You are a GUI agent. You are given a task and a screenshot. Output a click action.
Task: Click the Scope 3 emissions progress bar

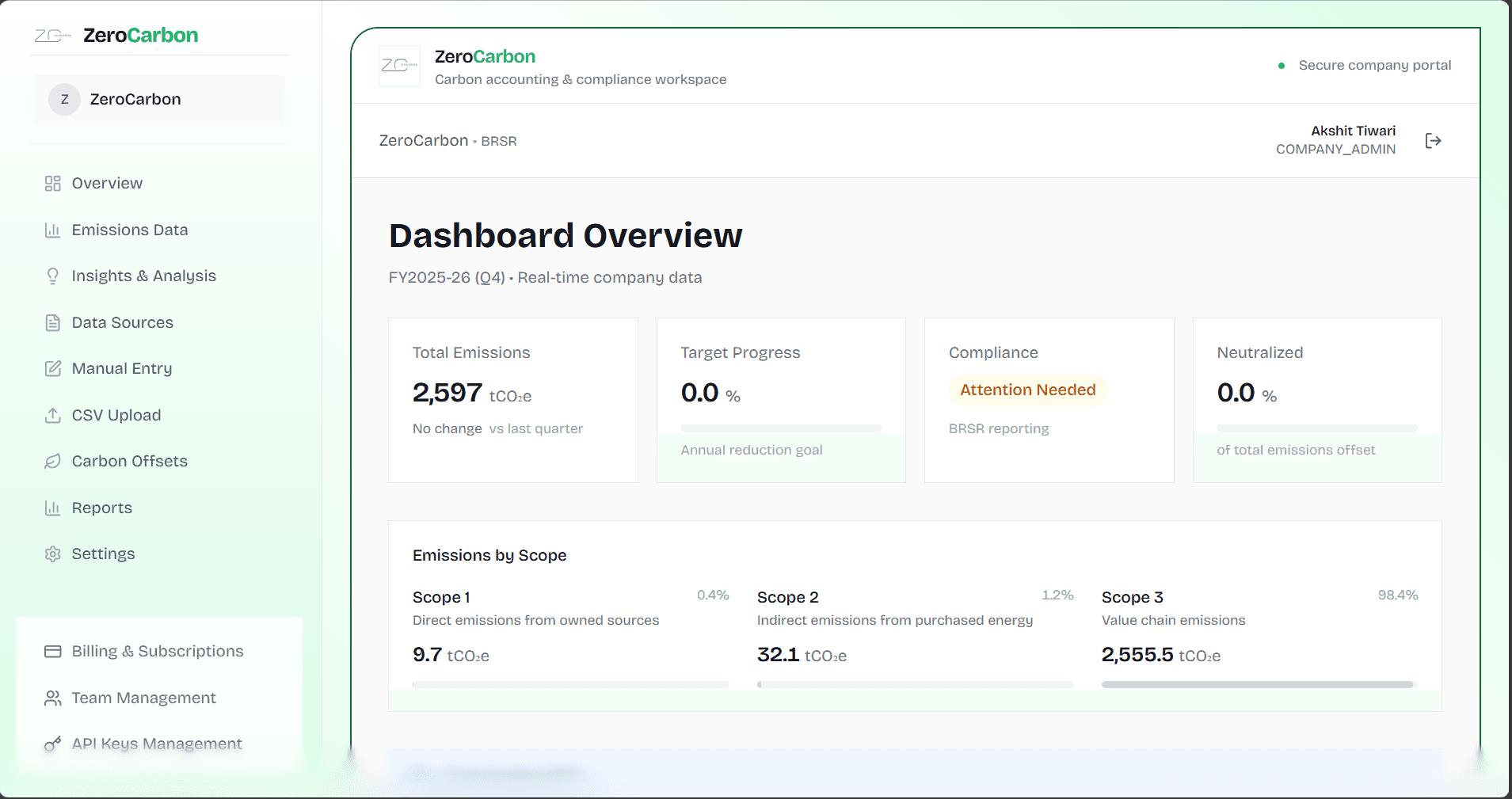pyautogui.click(x=1259, y=684)
